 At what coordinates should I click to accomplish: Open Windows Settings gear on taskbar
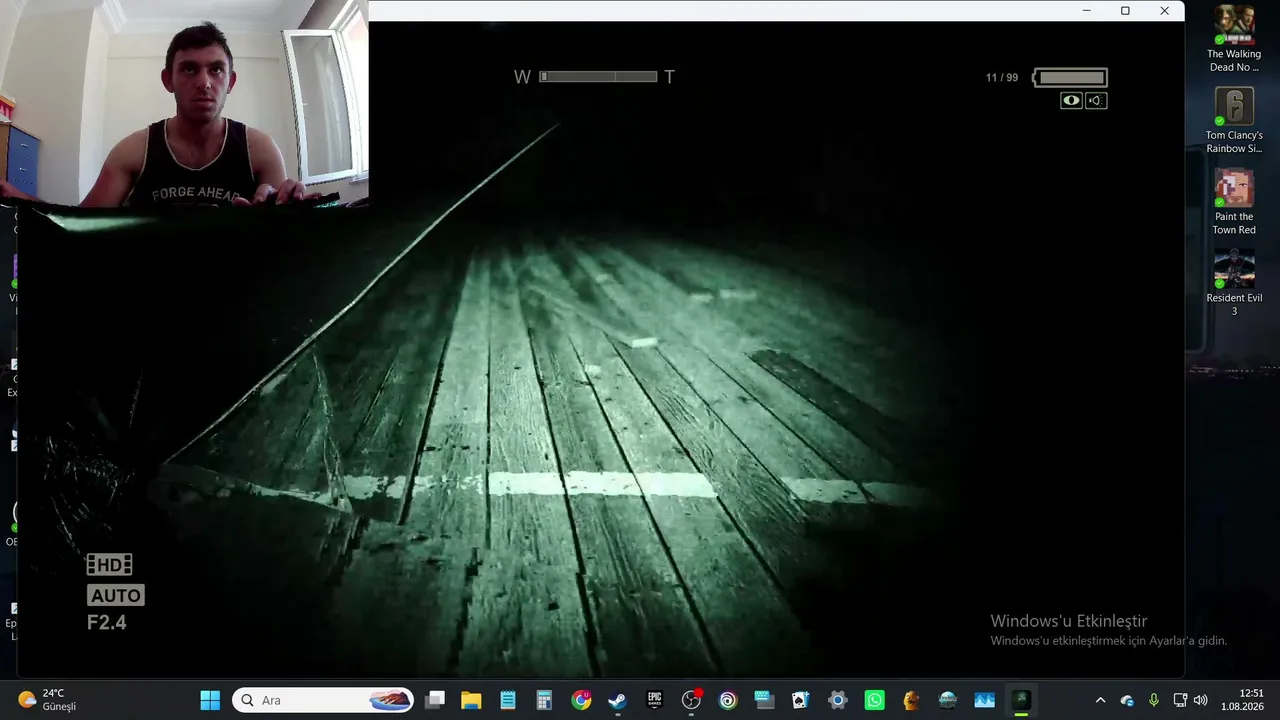[838, 700]
